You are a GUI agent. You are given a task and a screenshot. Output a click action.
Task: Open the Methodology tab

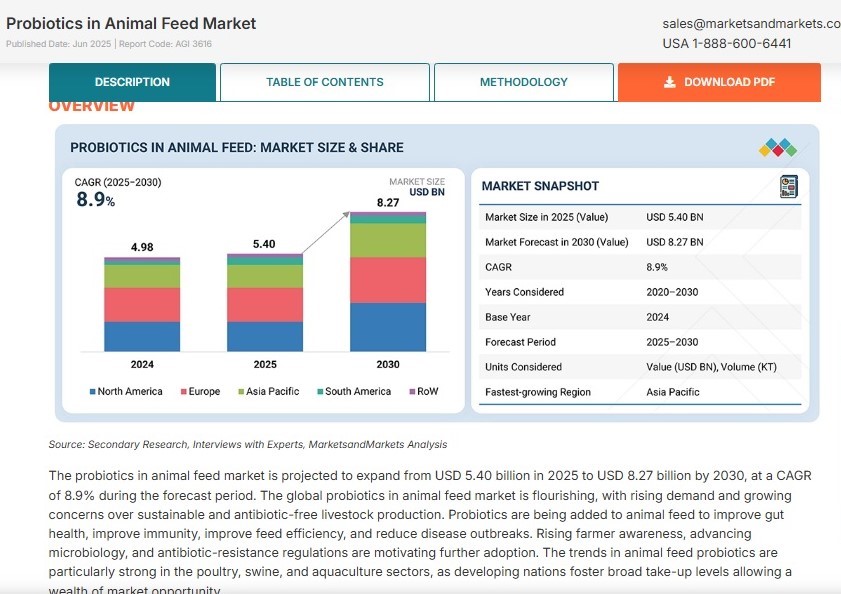pos(523,82)
